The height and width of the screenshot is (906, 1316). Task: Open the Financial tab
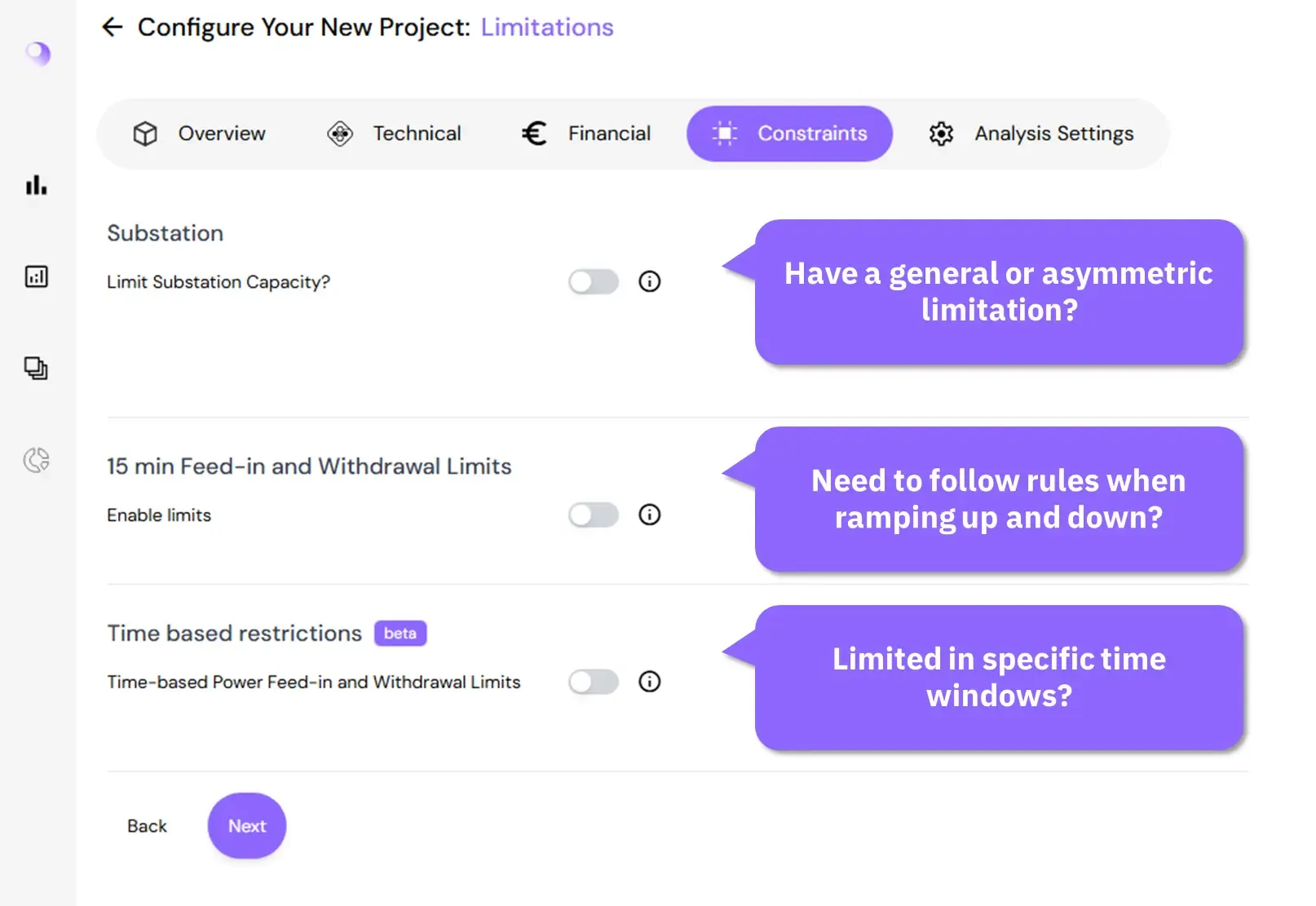coord(586,134)
